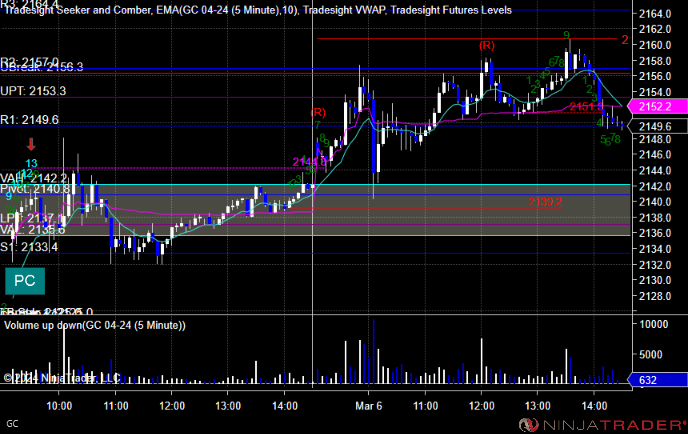
Task: Click the 5000 volume axis label
Action: [651, 354]
